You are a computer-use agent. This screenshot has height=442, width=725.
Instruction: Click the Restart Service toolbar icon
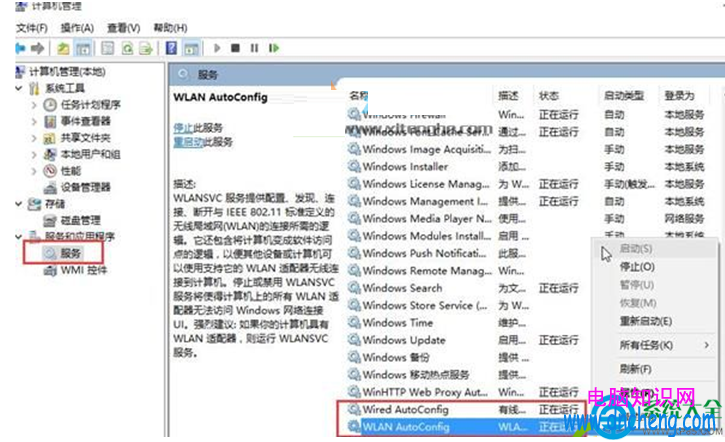point(274,48)
